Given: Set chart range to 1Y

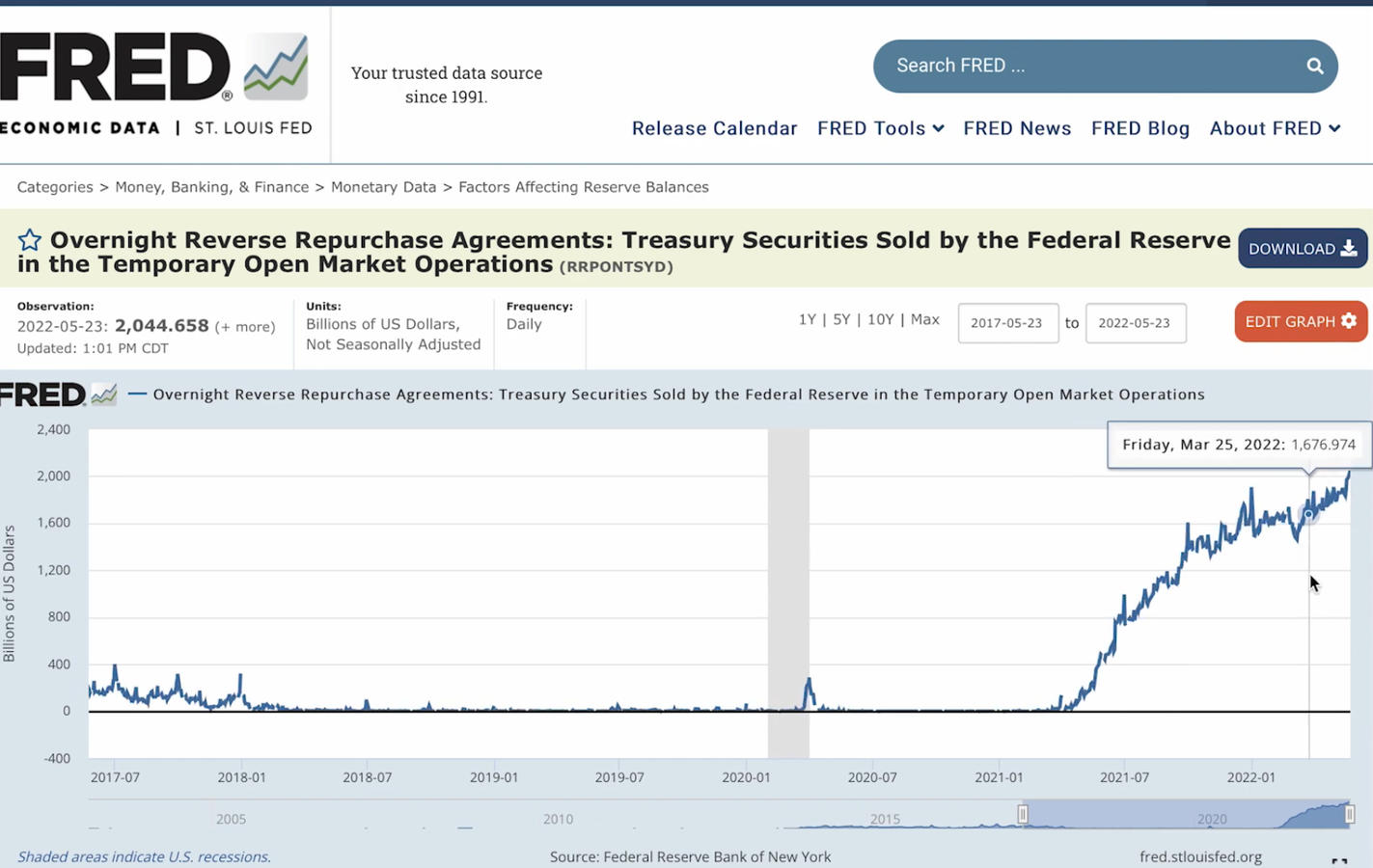Looking at the screenshot, I should pos(808,319).
